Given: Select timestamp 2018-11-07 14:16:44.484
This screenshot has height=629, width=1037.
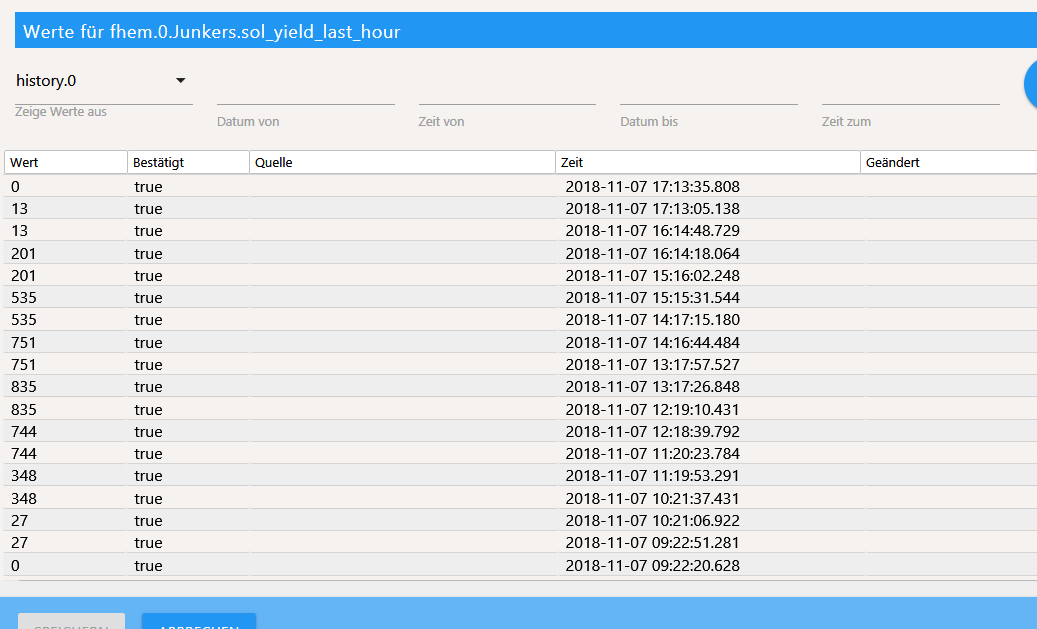Looking at the screenshot, I should [652, 343].
